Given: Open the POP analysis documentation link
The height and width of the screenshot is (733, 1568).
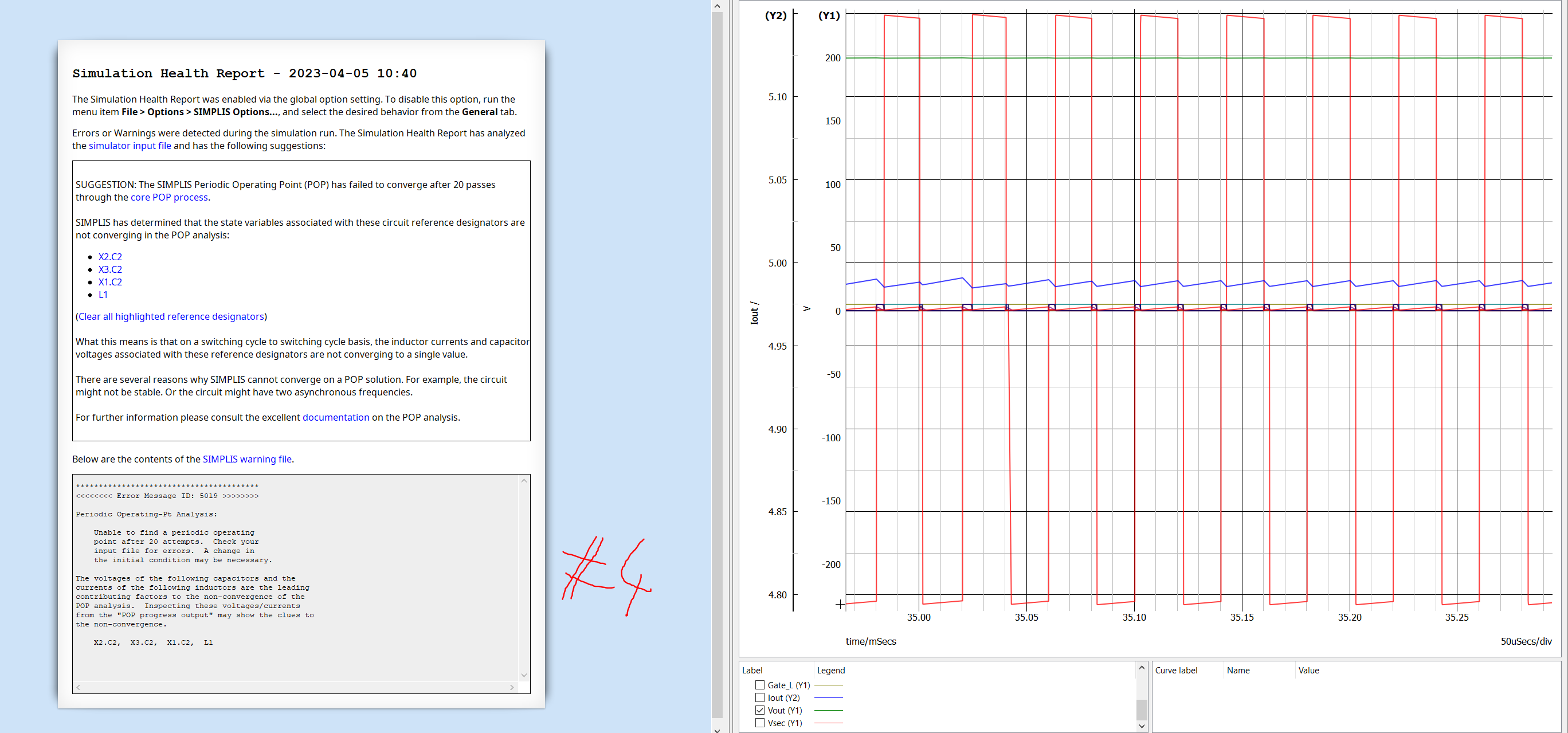Looking at the screenshot, I should point(336,417).
